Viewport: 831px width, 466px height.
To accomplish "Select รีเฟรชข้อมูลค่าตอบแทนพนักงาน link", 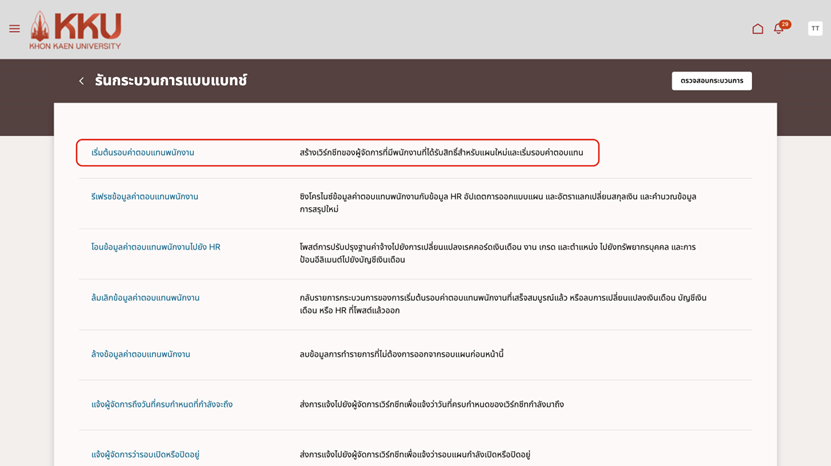I will [145, 197].
